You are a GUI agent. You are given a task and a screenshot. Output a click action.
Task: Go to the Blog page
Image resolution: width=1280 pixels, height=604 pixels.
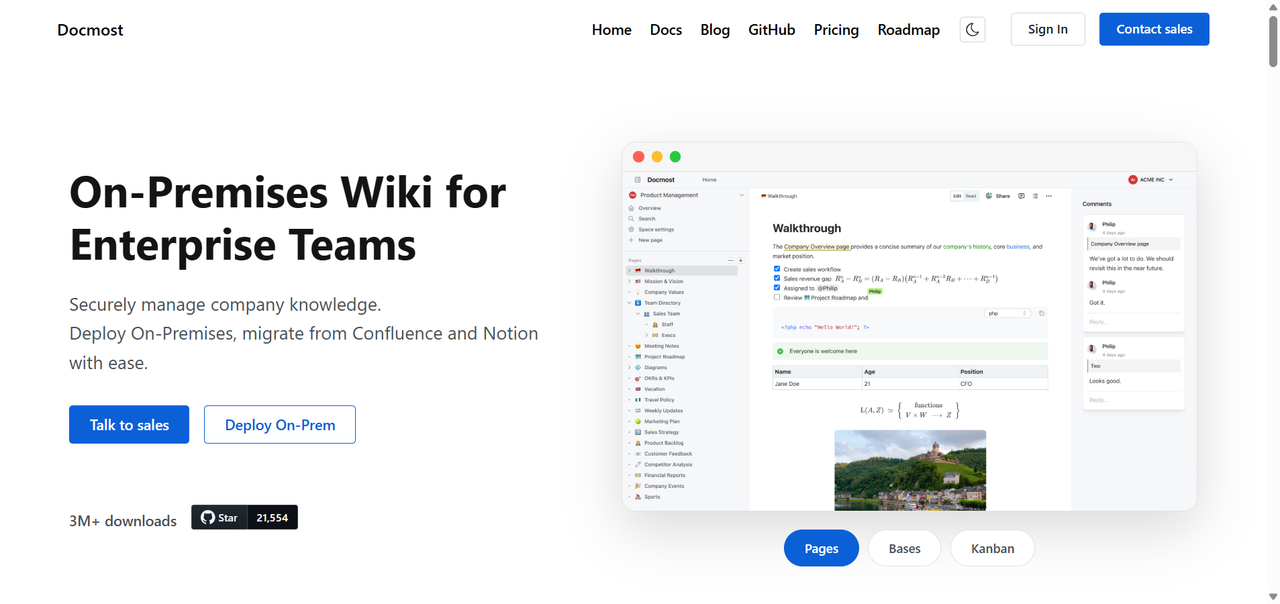pyautogui.click(x=715, y=30)
